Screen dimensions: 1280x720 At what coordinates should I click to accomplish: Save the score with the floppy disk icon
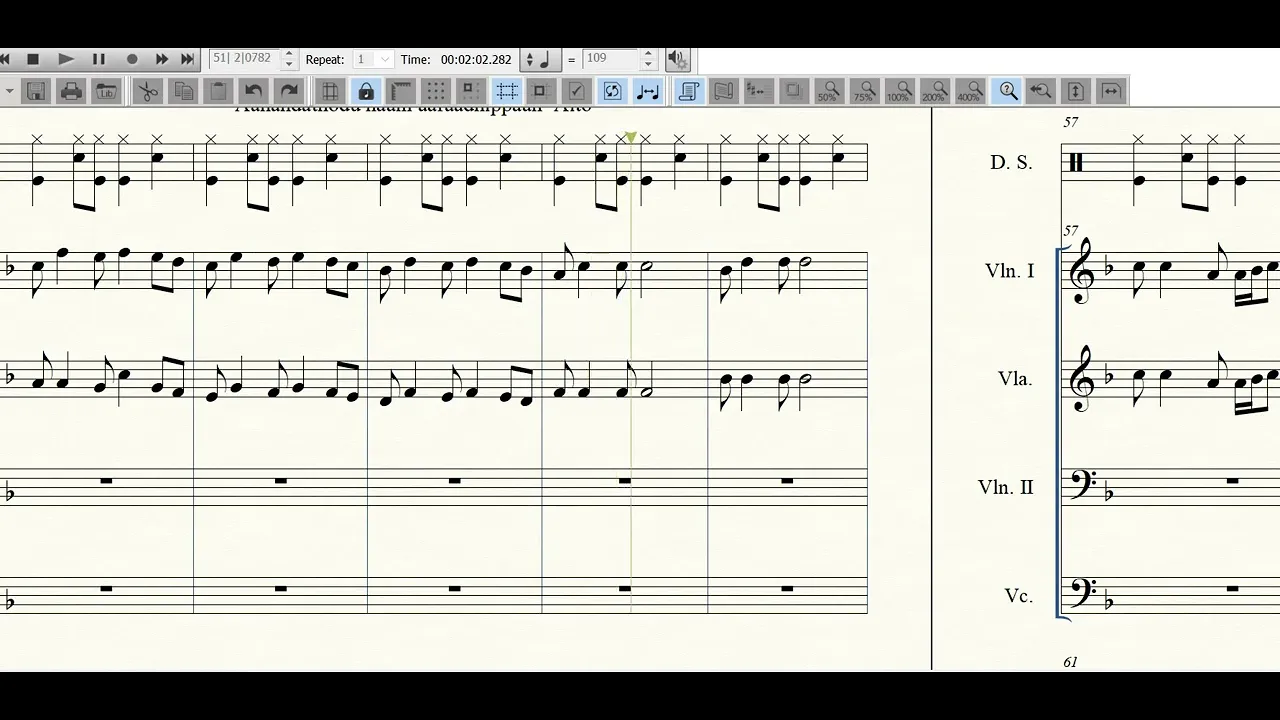(x=36, y=91)
